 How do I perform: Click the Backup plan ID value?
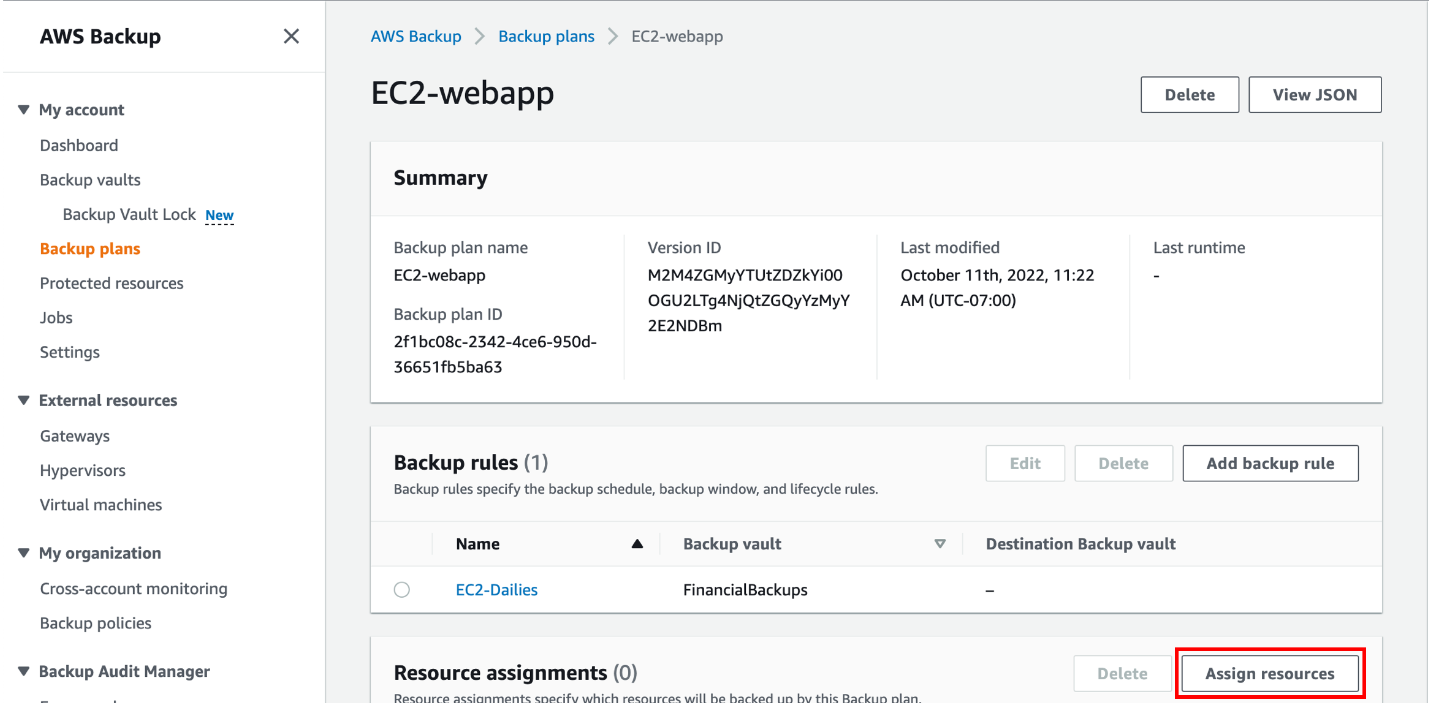pyautogui.click(x=495, y=354)
